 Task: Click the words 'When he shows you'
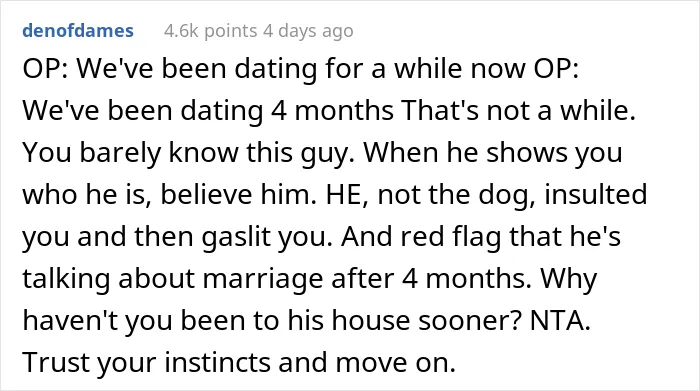(492, 153)
